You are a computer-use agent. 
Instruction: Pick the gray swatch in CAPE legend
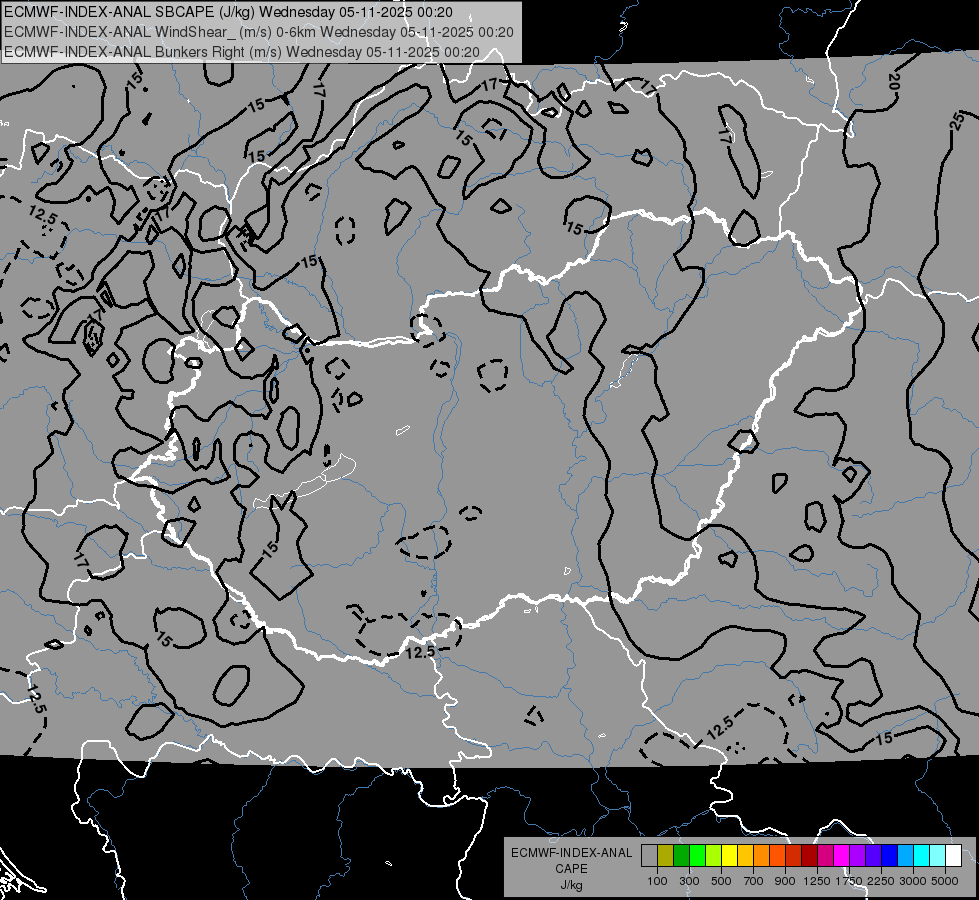click(649, 856)
